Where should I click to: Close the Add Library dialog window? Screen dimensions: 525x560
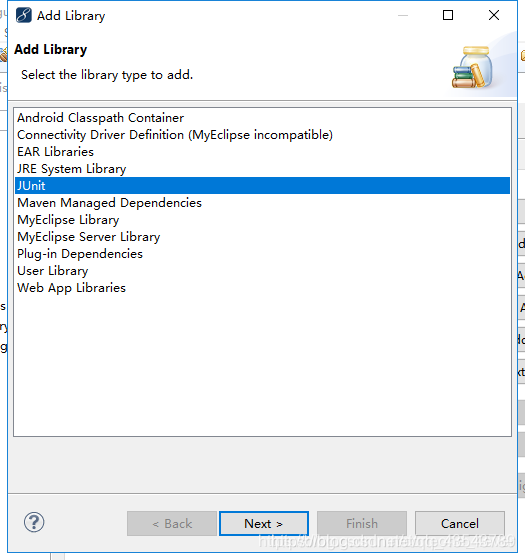[x=494, y=15]
